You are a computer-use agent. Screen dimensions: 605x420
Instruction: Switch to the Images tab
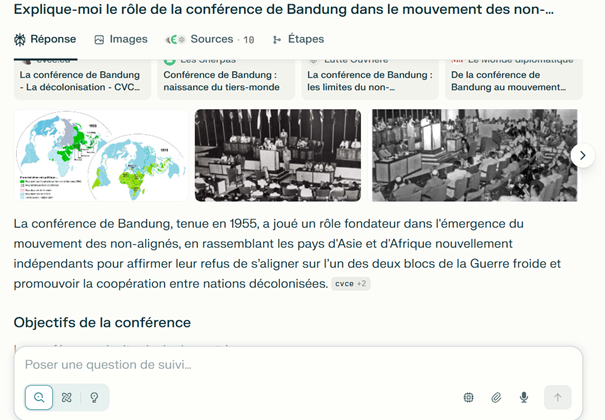pos(120,39)
